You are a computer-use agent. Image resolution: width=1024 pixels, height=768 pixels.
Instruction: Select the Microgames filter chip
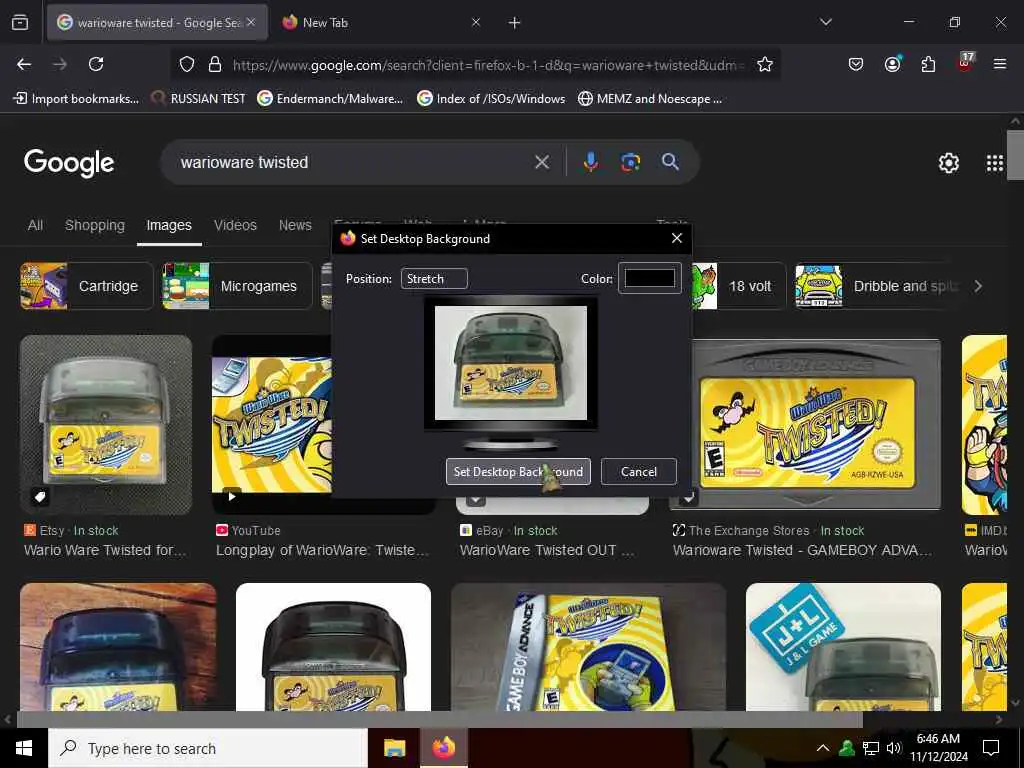(237, 286)
